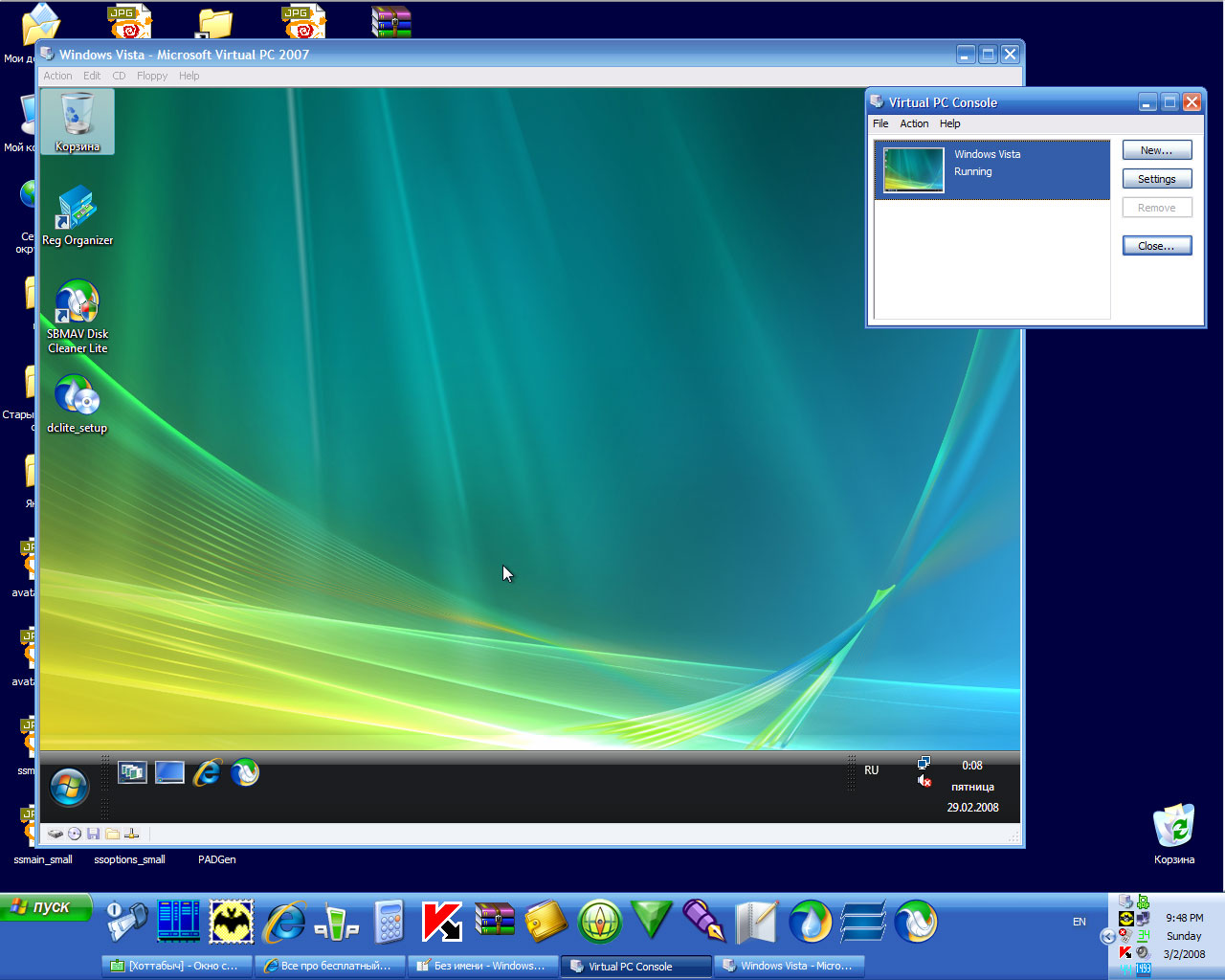
Task: Click New... button in Virtual PC Console
Action: point(1156,150)
